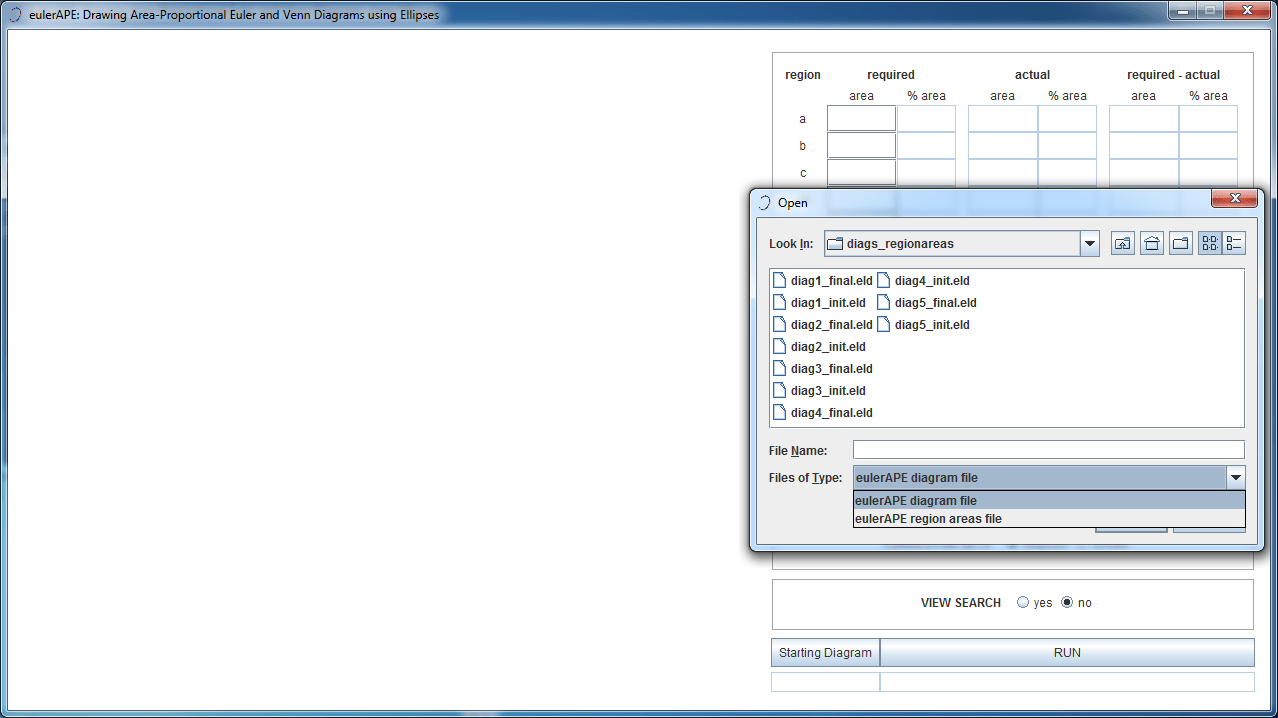Image resolution: width=1278 pixels, height=718 pixels.
Task: Expand the Look In folder dropdown
Action: (1089, 243)
